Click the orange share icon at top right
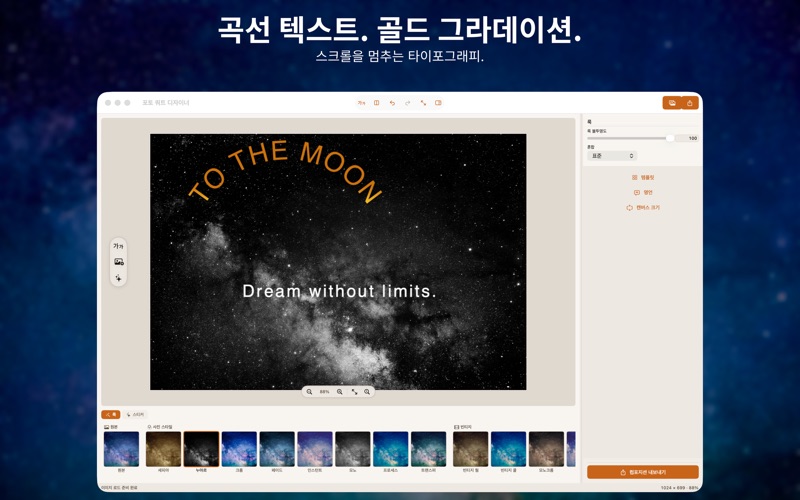The height and width of the screenshot is (500, 800). point(689,103)
